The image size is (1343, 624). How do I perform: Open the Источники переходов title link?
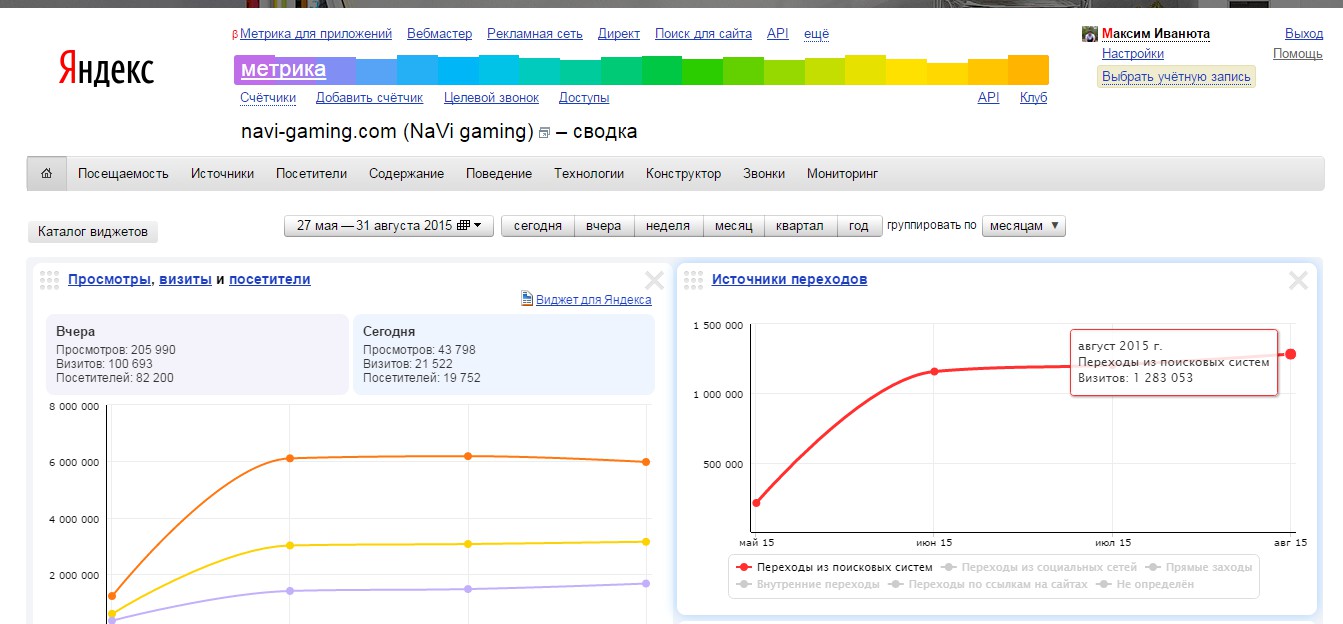pos(790,280)
